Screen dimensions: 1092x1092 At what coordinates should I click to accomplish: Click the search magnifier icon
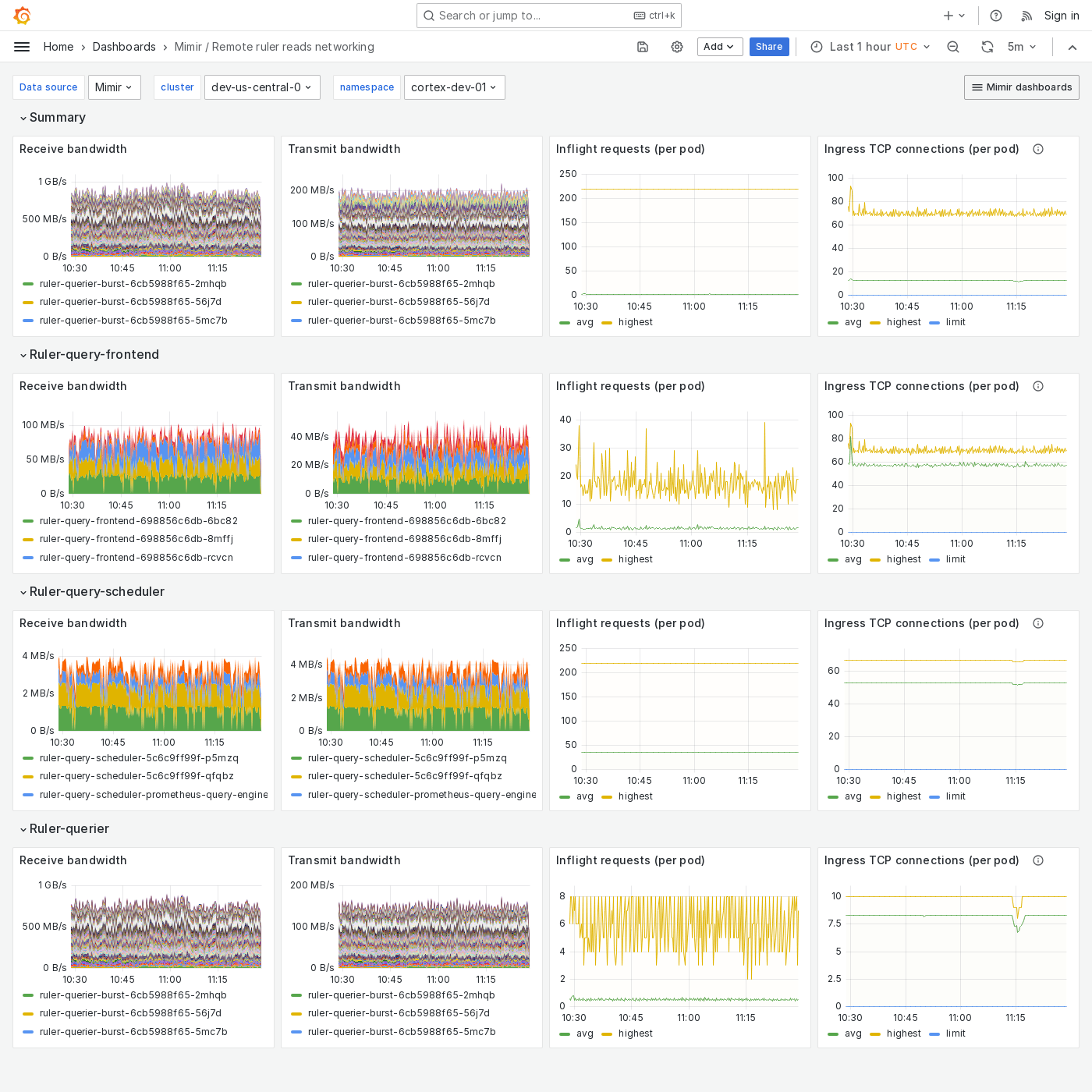click(429, 16)
